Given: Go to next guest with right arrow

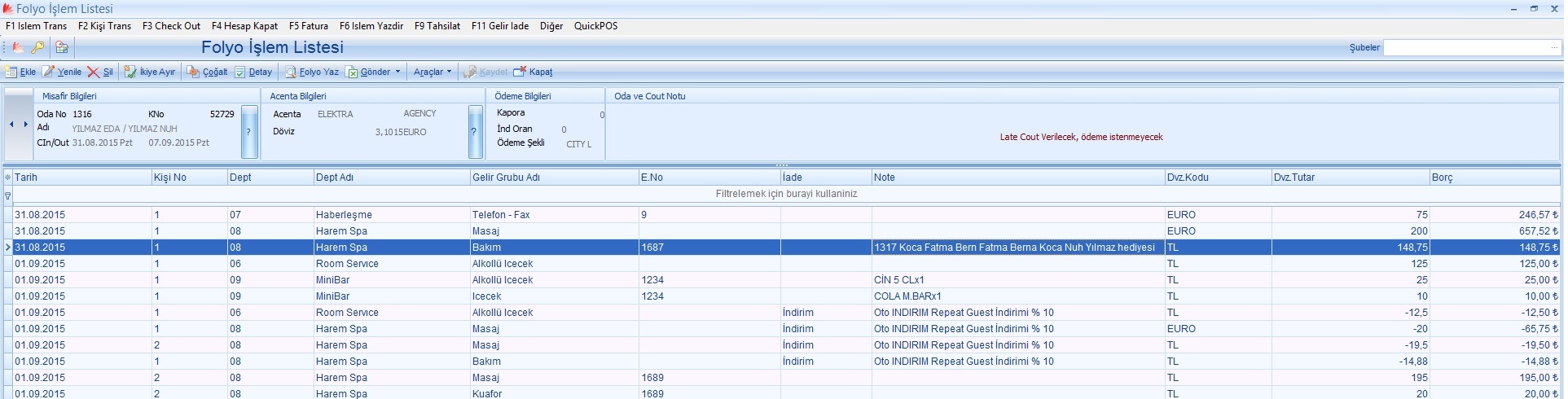Looking at the screenshot, I should pos(26,125).
